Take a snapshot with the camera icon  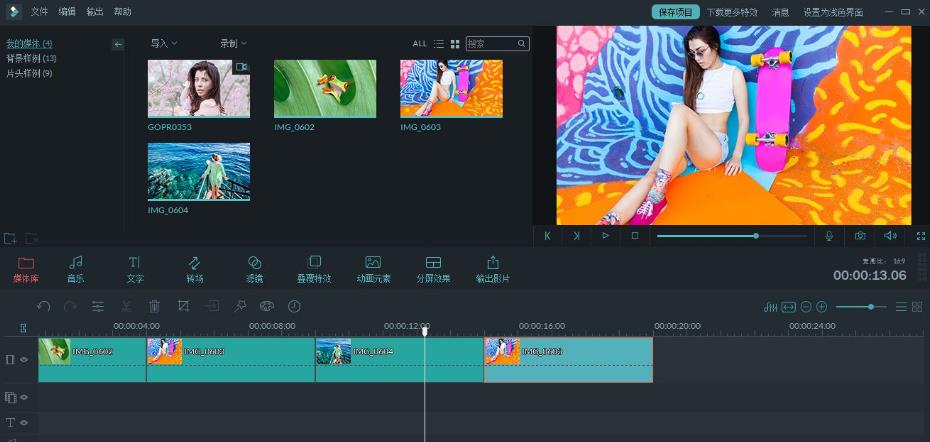pos(859,236)
